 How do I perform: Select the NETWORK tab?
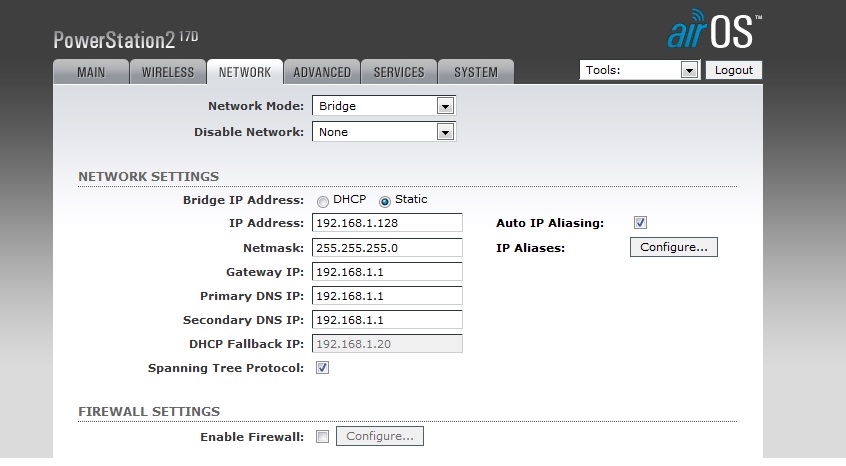(x=245, y=72)
